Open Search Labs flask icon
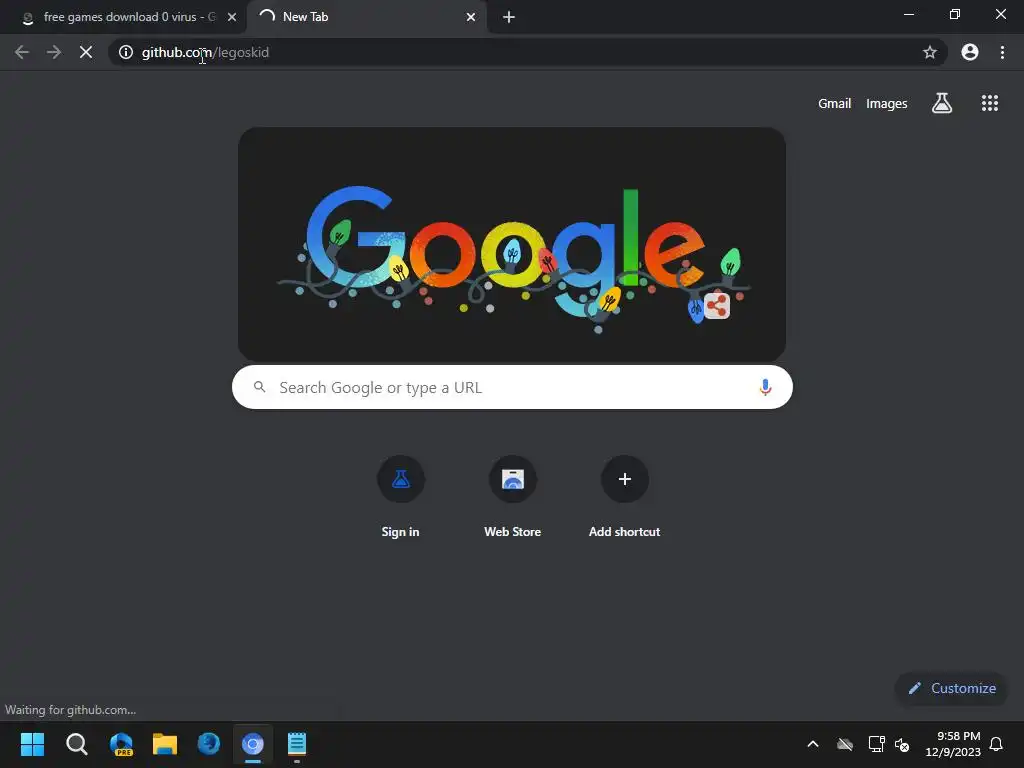This screenshot has height=768, width=1024. pos(942,103)
